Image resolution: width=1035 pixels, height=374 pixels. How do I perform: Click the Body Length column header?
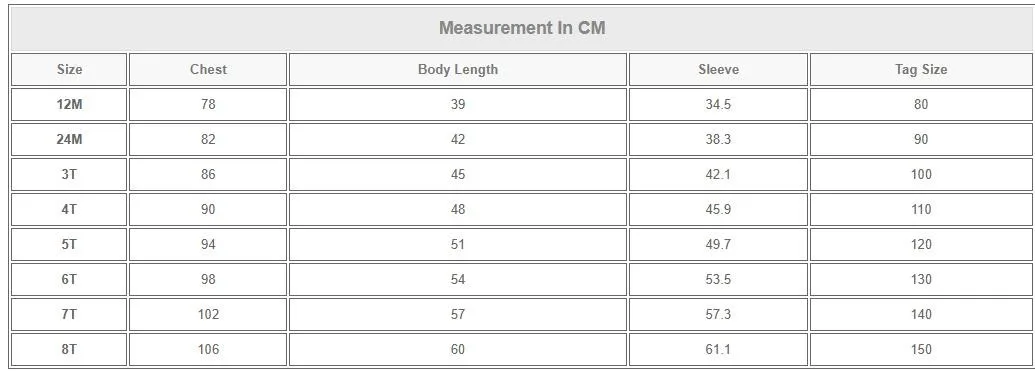(457, 69)
